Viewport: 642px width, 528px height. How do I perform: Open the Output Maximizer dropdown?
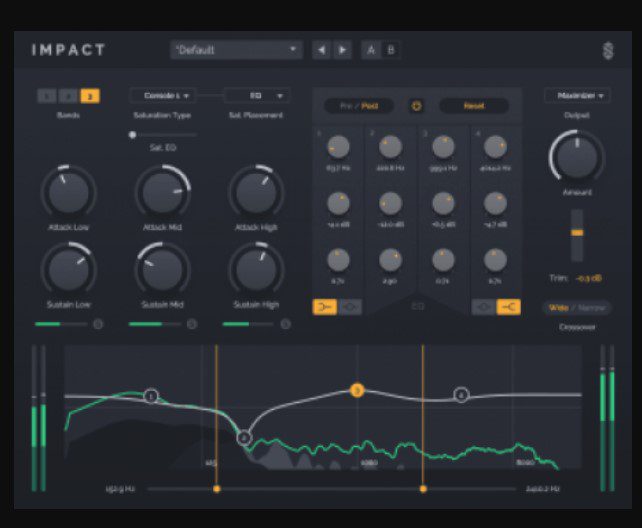[x=577, y=96]
